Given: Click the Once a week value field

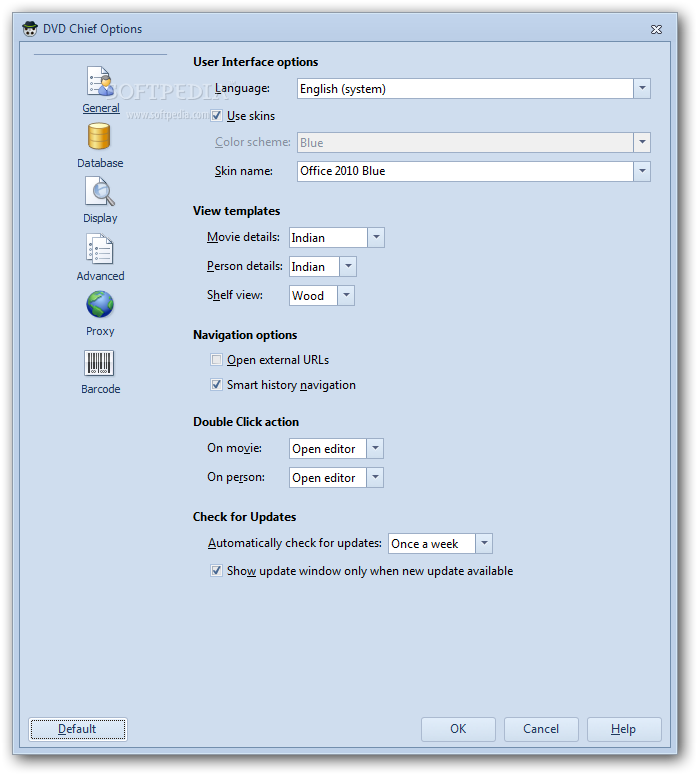Looking at the screenshot, I should [432, 543].
